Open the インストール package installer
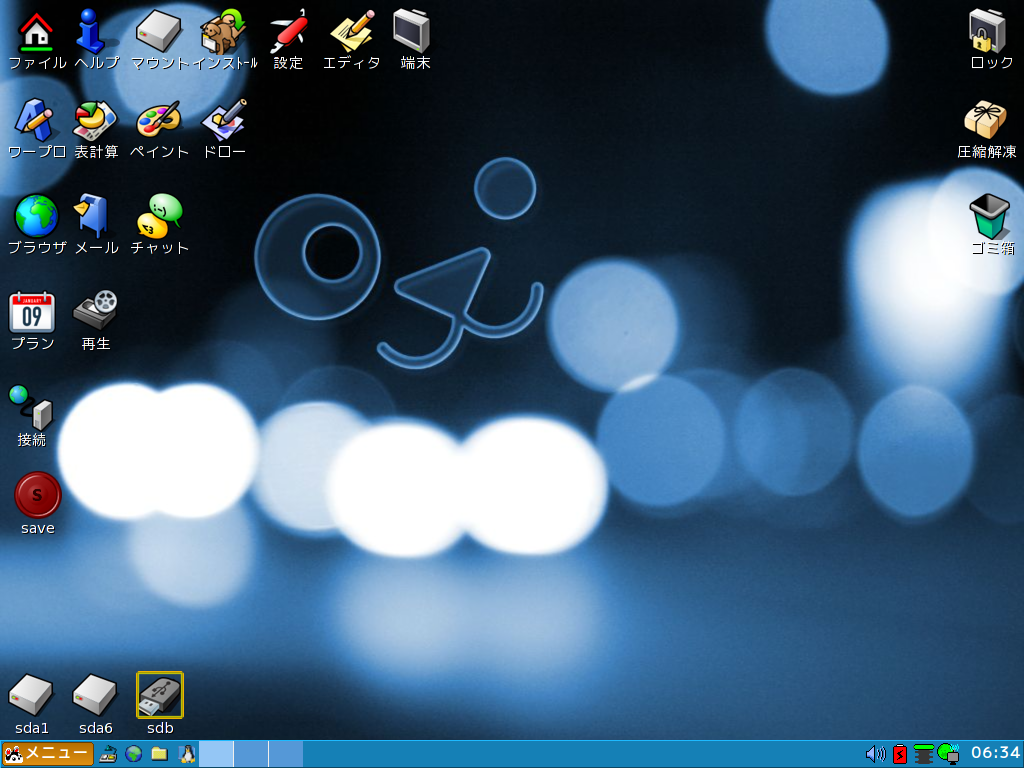The image size is (1024, 768). pyautogui.click(x=222, y=31)
